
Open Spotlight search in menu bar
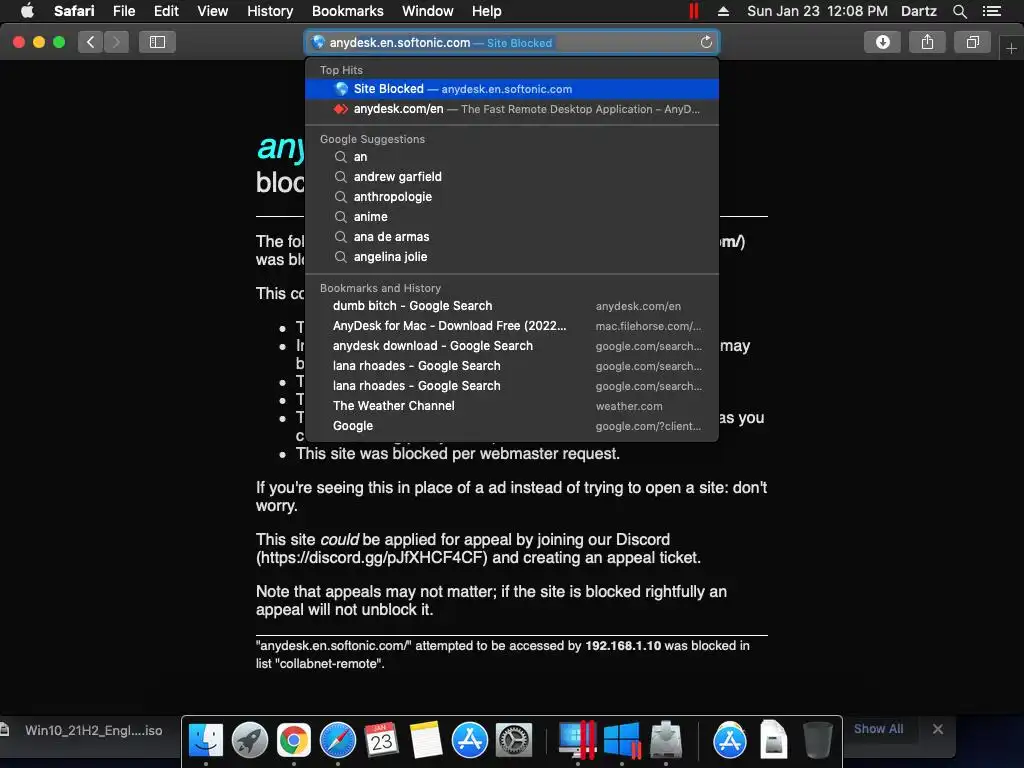click(959, 11)
